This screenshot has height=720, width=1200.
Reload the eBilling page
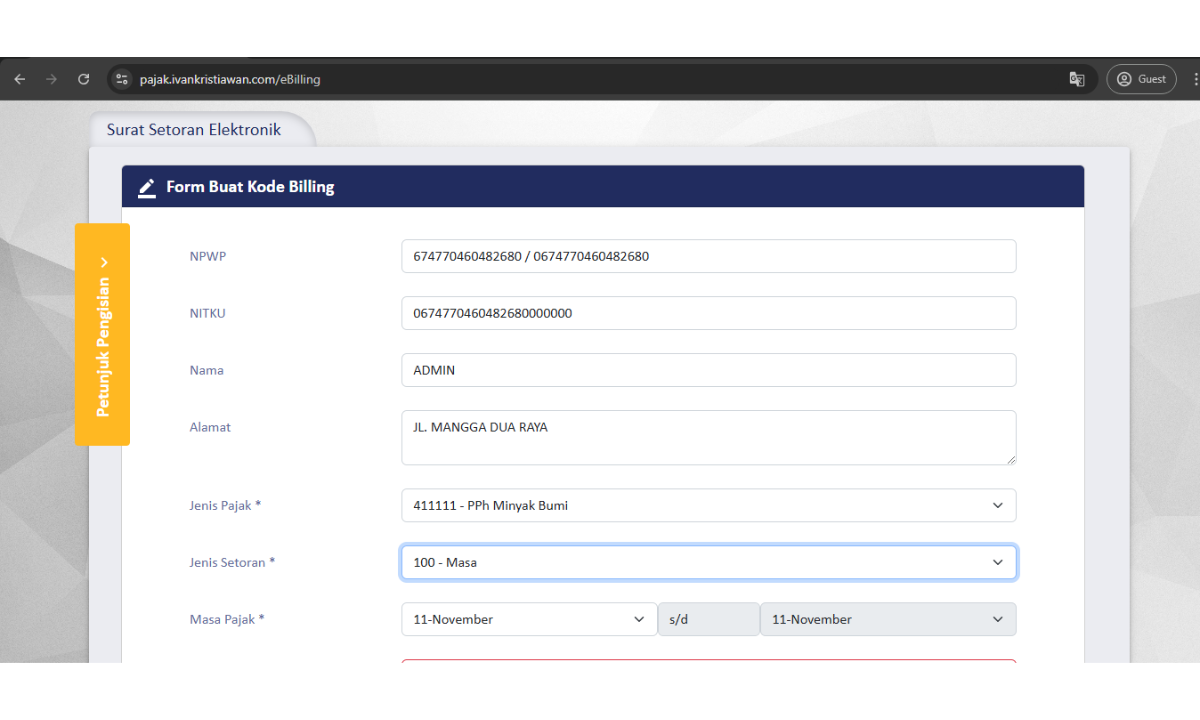(84, 79)
